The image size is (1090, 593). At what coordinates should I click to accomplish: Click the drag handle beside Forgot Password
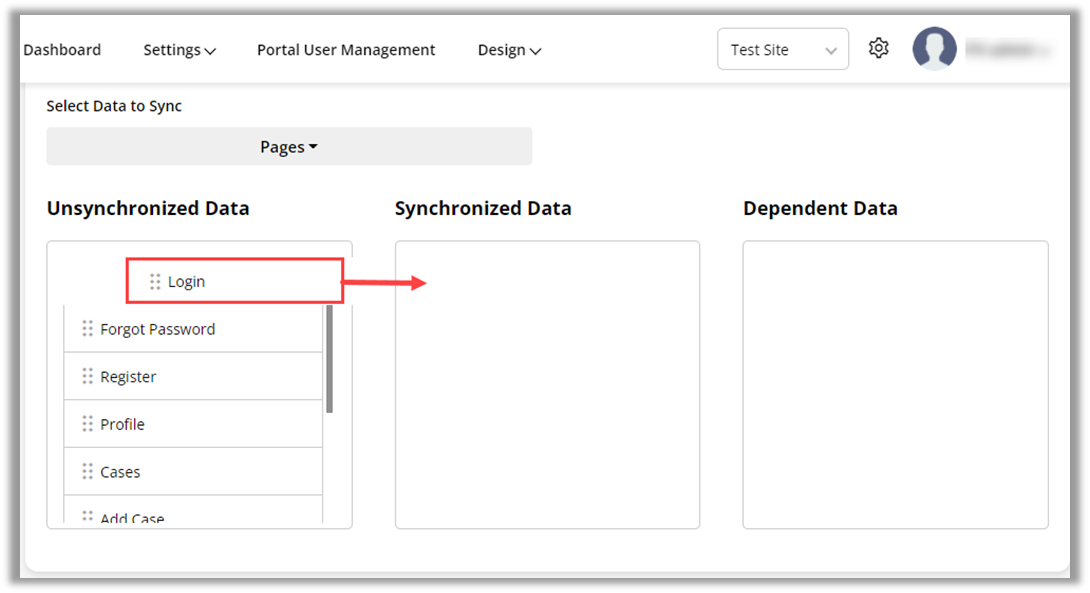pos(87,329)
